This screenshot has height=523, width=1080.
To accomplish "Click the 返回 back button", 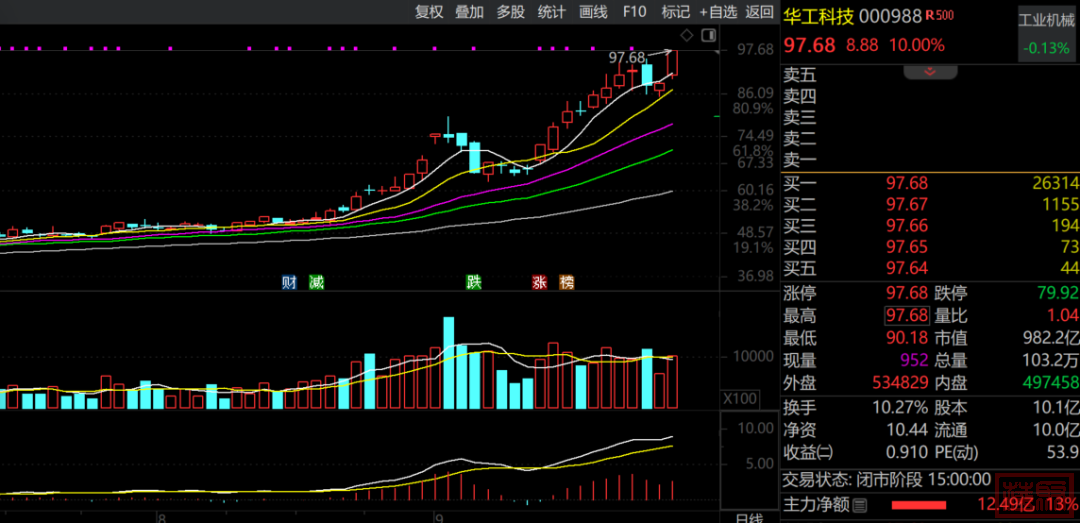I will 760,12.
